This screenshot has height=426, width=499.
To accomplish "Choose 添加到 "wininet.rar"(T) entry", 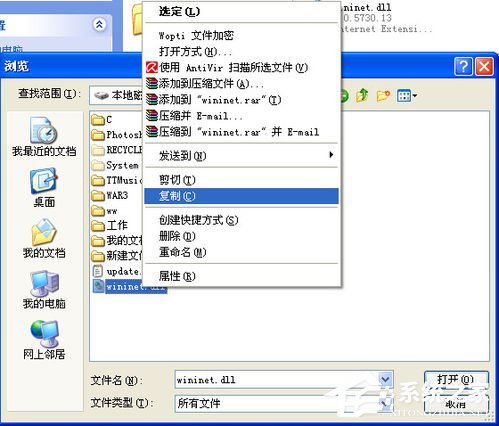I will (241, 100).
